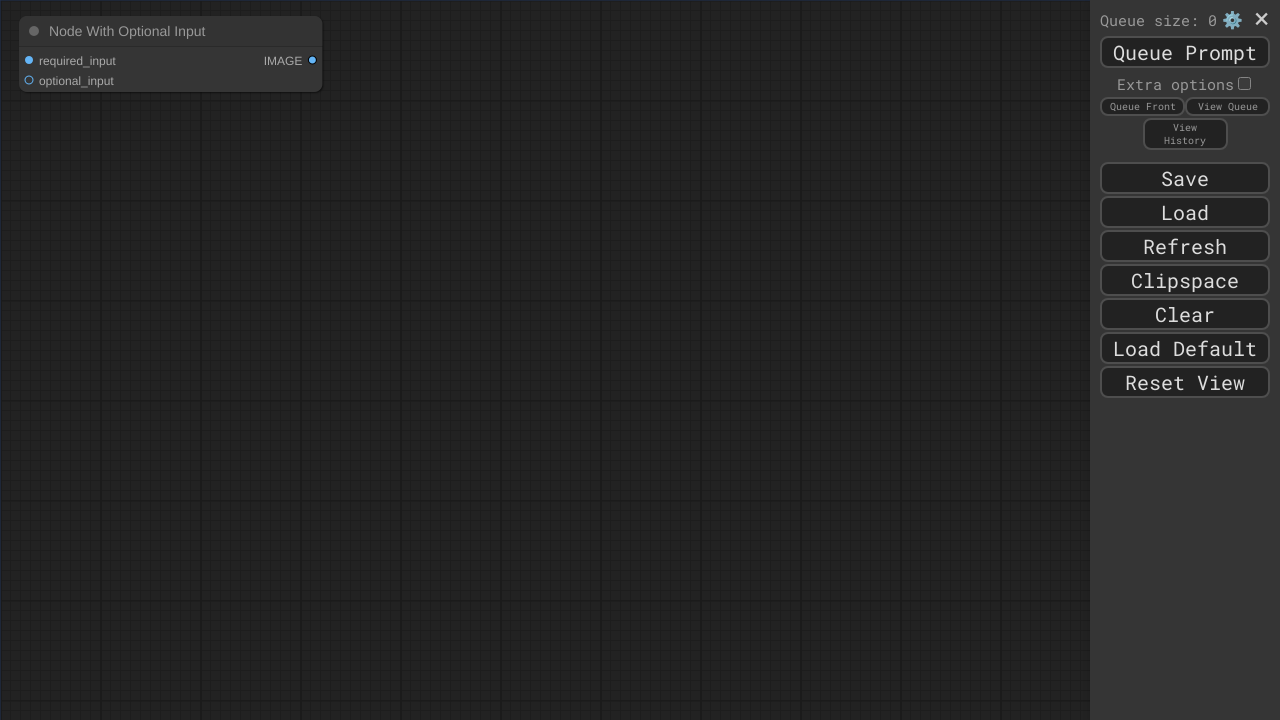Open the View History list
The image size is (1280, 720).
coord(1185,134)
